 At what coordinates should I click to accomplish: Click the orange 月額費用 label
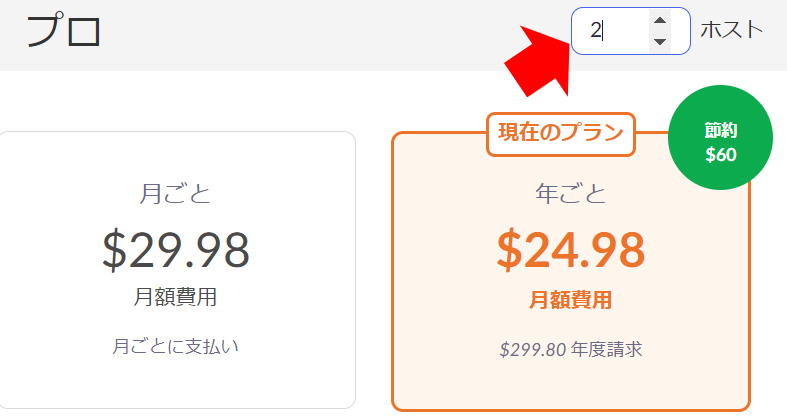[x=571, y=299]
